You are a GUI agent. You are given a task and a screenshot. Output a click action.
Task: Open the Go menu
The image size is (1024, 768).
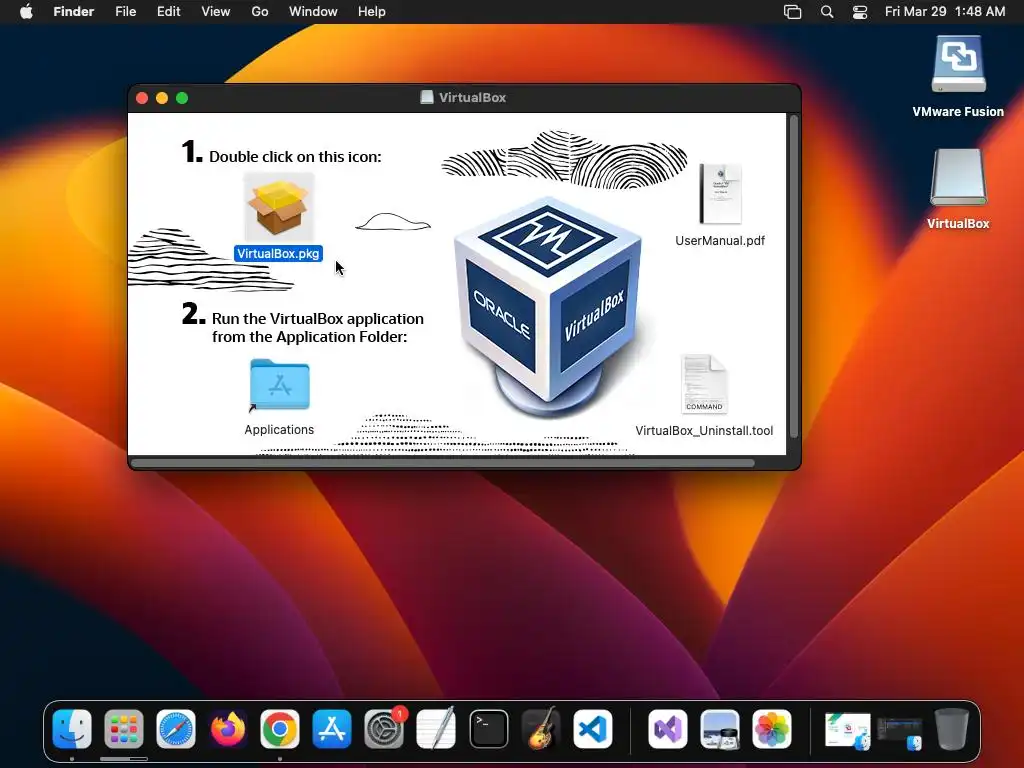point(260,12)
